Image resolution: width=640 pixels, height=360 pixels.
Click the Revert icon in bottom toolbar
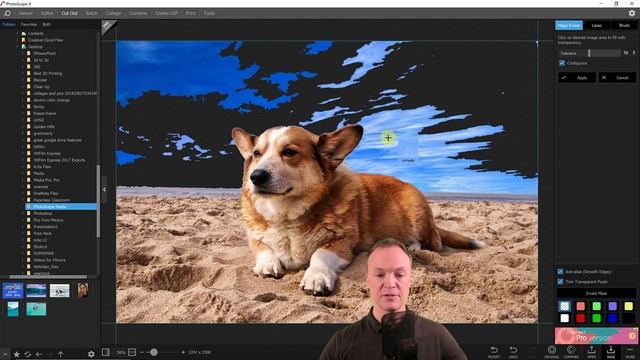coord(494,351)
